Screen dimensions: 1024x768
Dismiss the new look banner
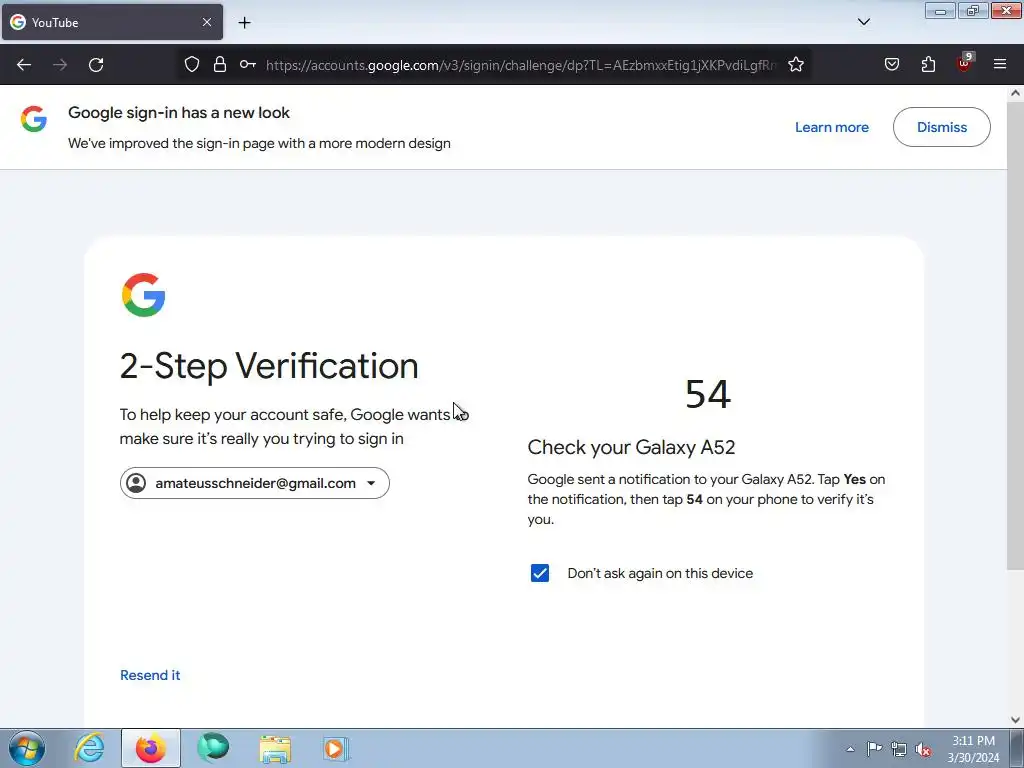click(941, 127)
